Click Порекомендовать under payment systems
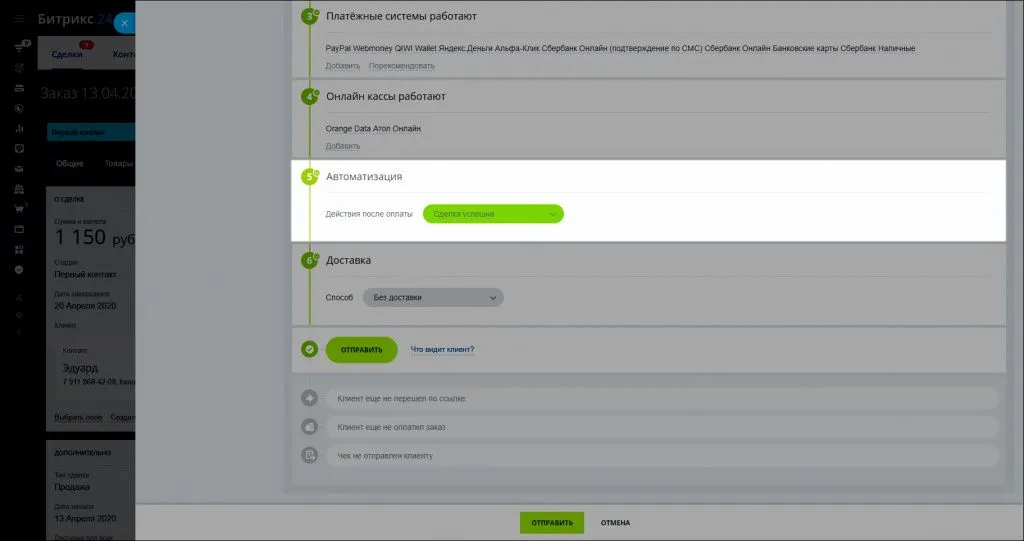 [x=402, y=66]
